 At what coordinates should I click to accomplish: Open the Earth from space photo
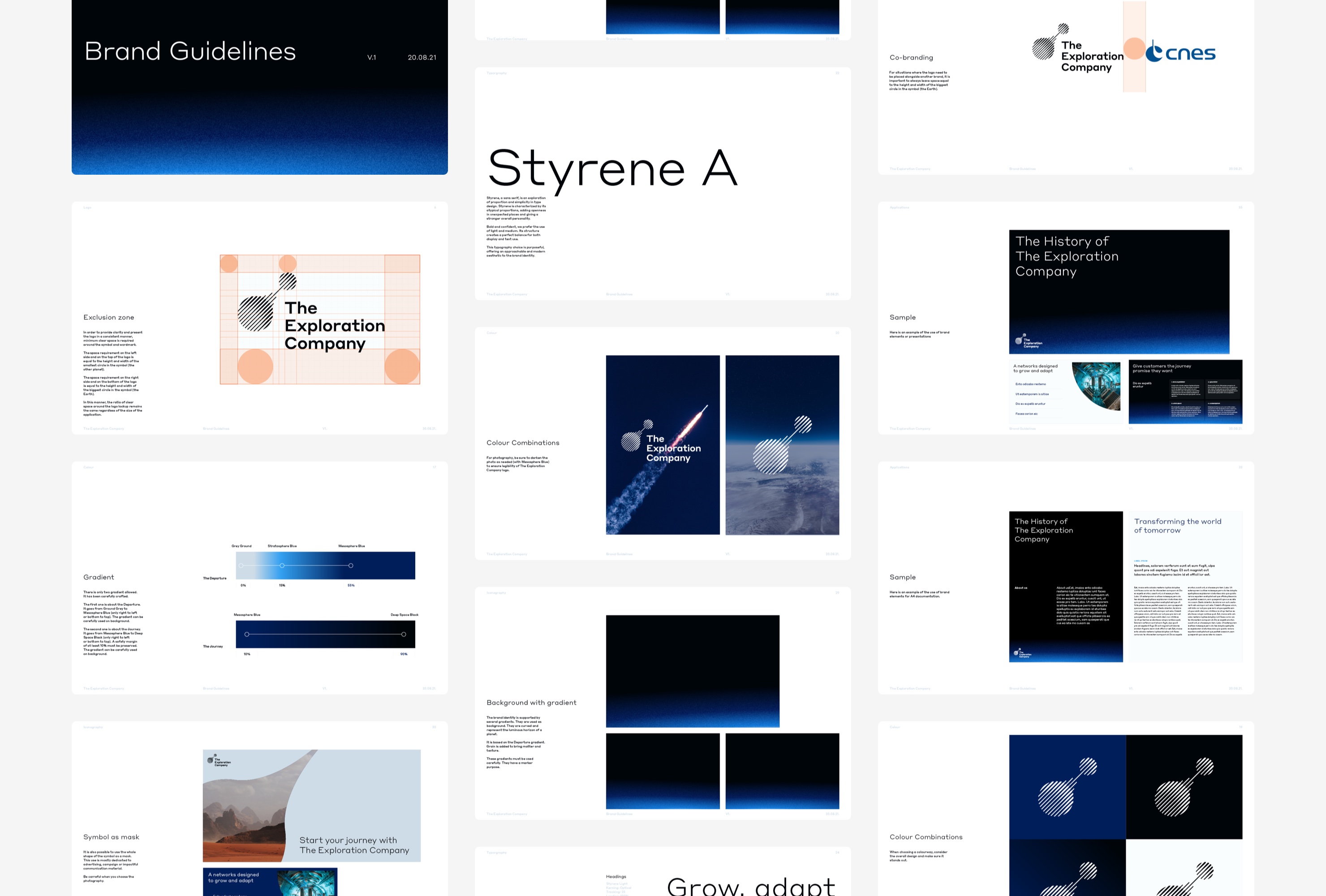782,445
